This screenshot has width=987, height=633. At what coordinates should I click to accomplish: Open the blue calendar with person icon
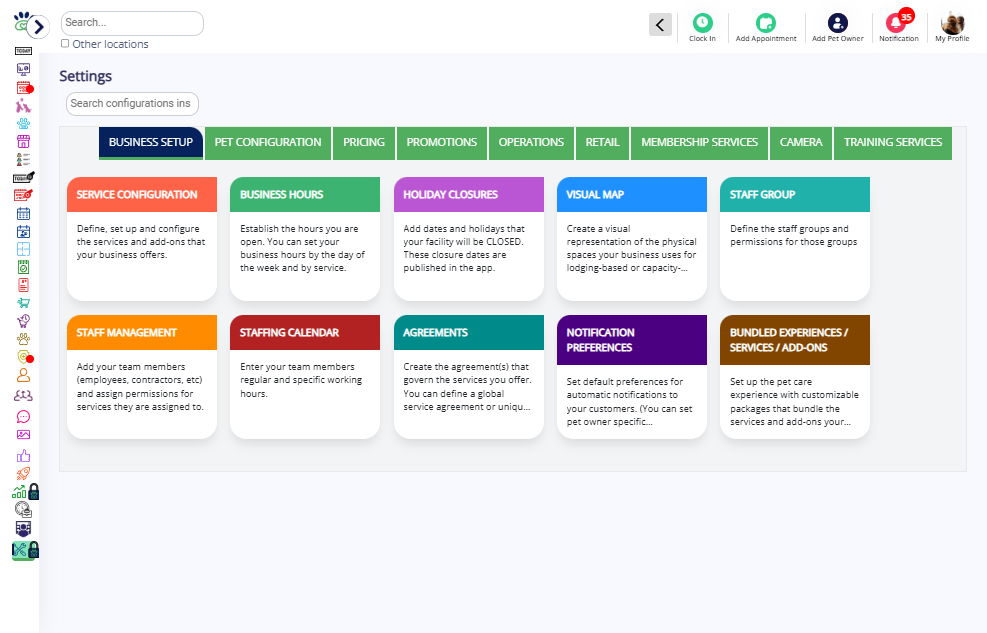click(23, 232)
